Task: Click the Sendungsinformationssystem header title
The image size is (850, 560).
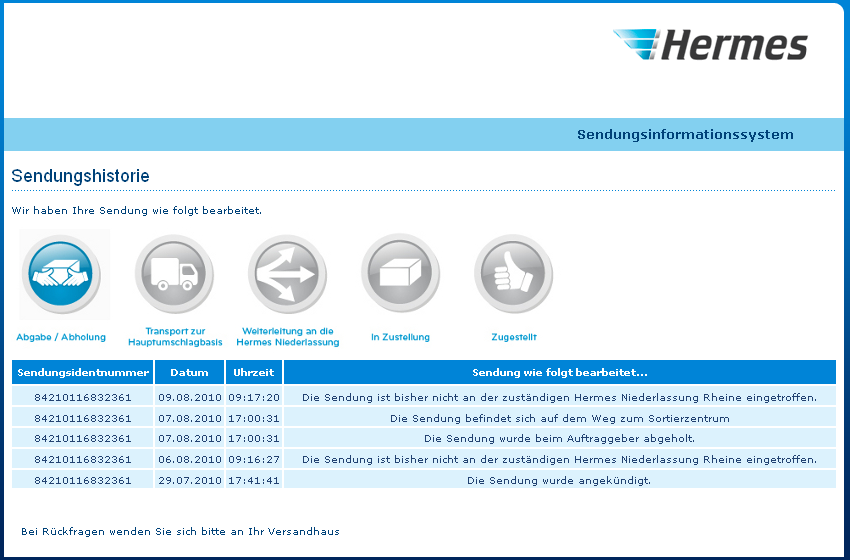Action: (685, 135)
